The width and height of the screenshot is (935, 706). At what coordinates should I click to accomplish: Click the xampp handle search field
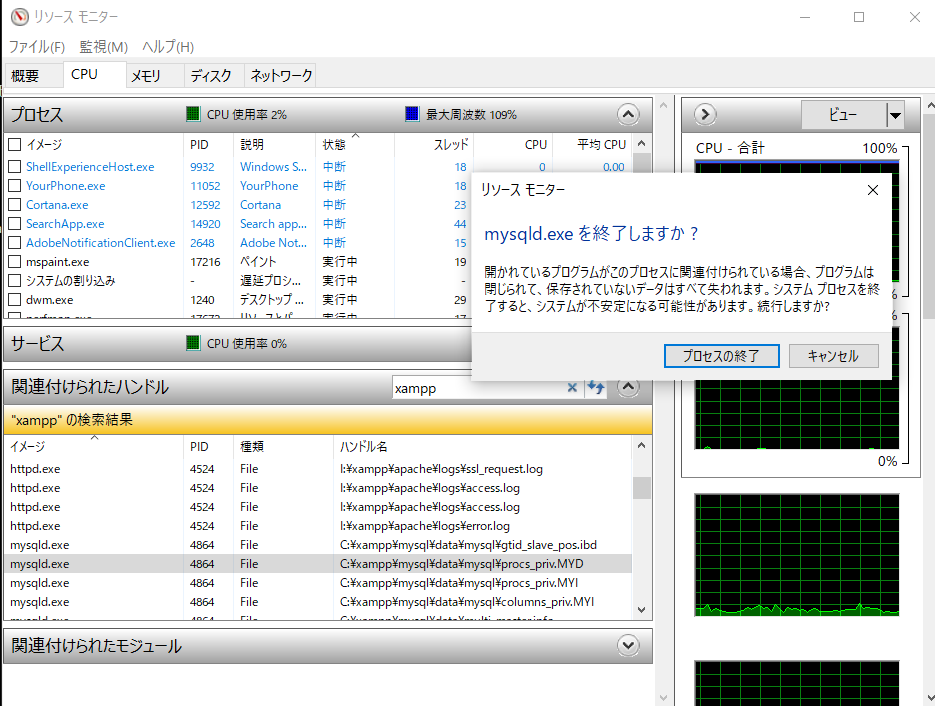[480, 388]
